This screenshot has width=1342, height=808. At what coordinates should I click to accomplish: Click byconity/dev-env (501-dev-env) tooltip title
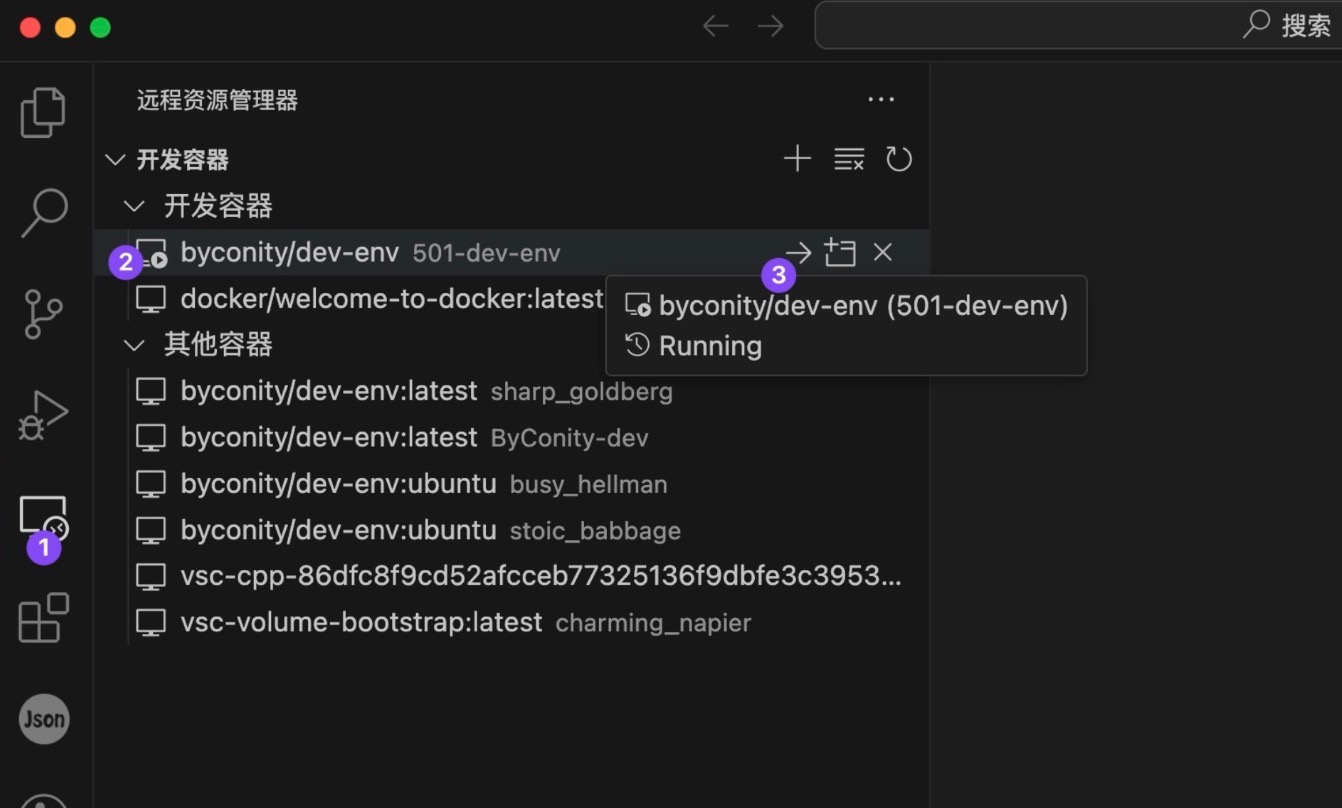tap(864, 306)
